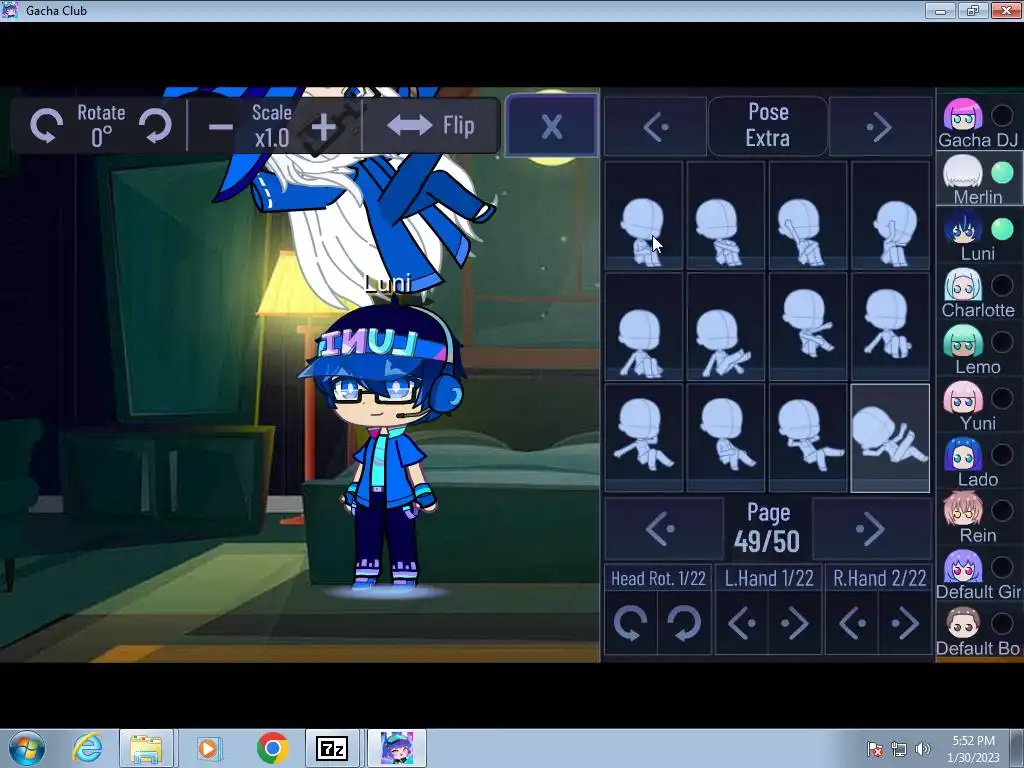Toggle Merlin's green visibility circle off
1024x768 pixels.
1002,172
